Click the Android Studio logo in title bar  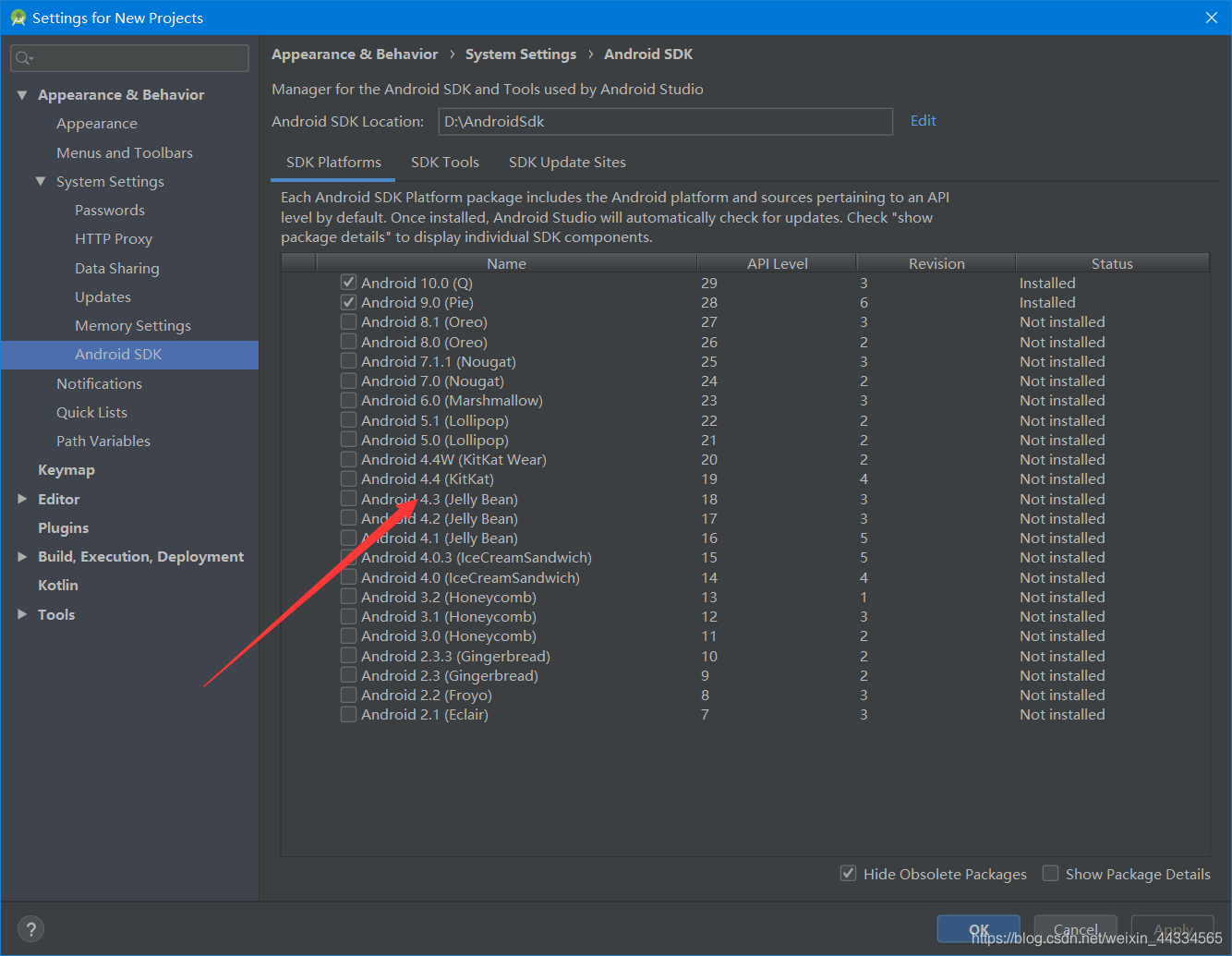pyautogui.click(x=18, y=18)
